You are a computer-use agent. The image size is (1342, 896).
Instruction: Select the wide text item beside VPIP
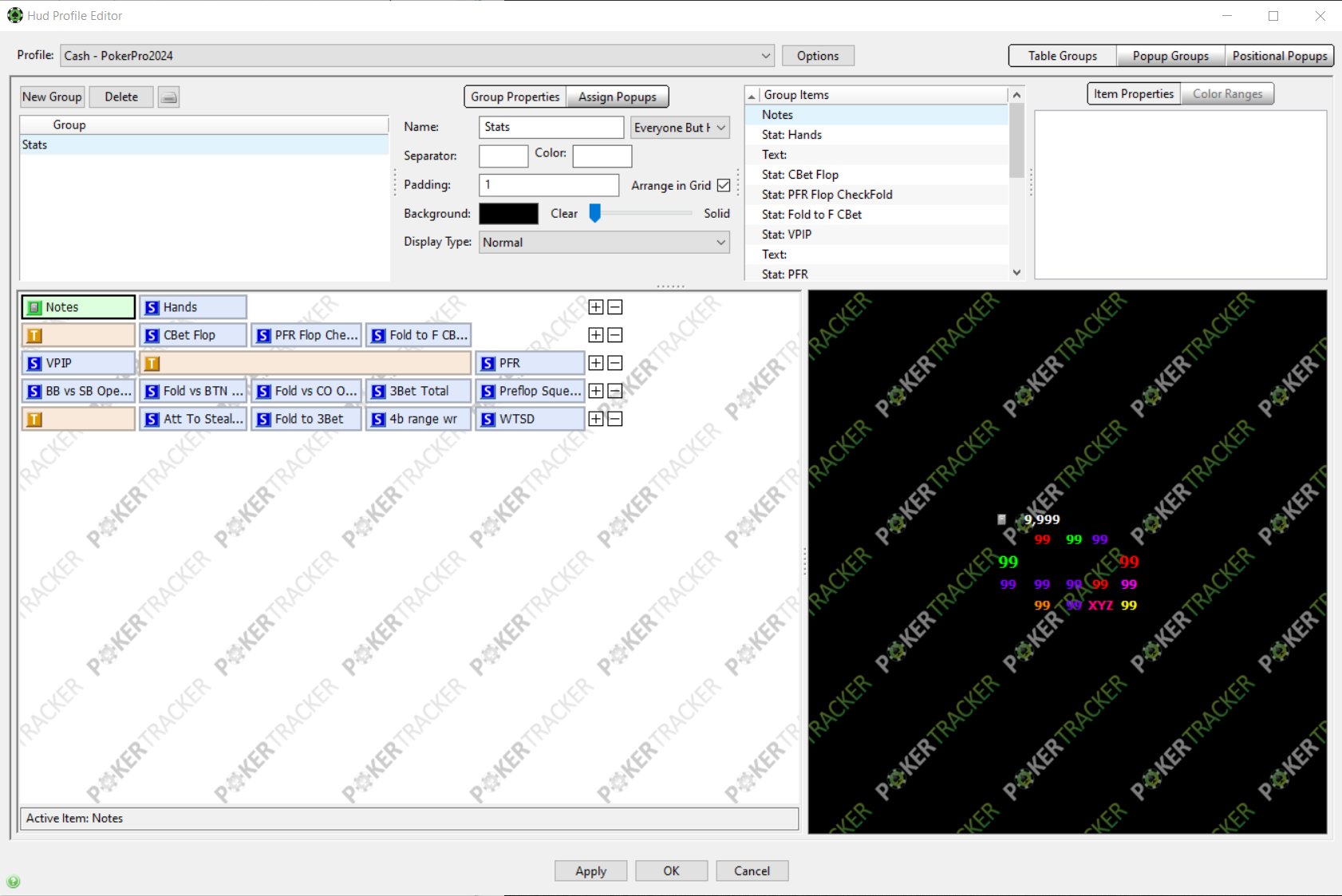coord(306,363)
